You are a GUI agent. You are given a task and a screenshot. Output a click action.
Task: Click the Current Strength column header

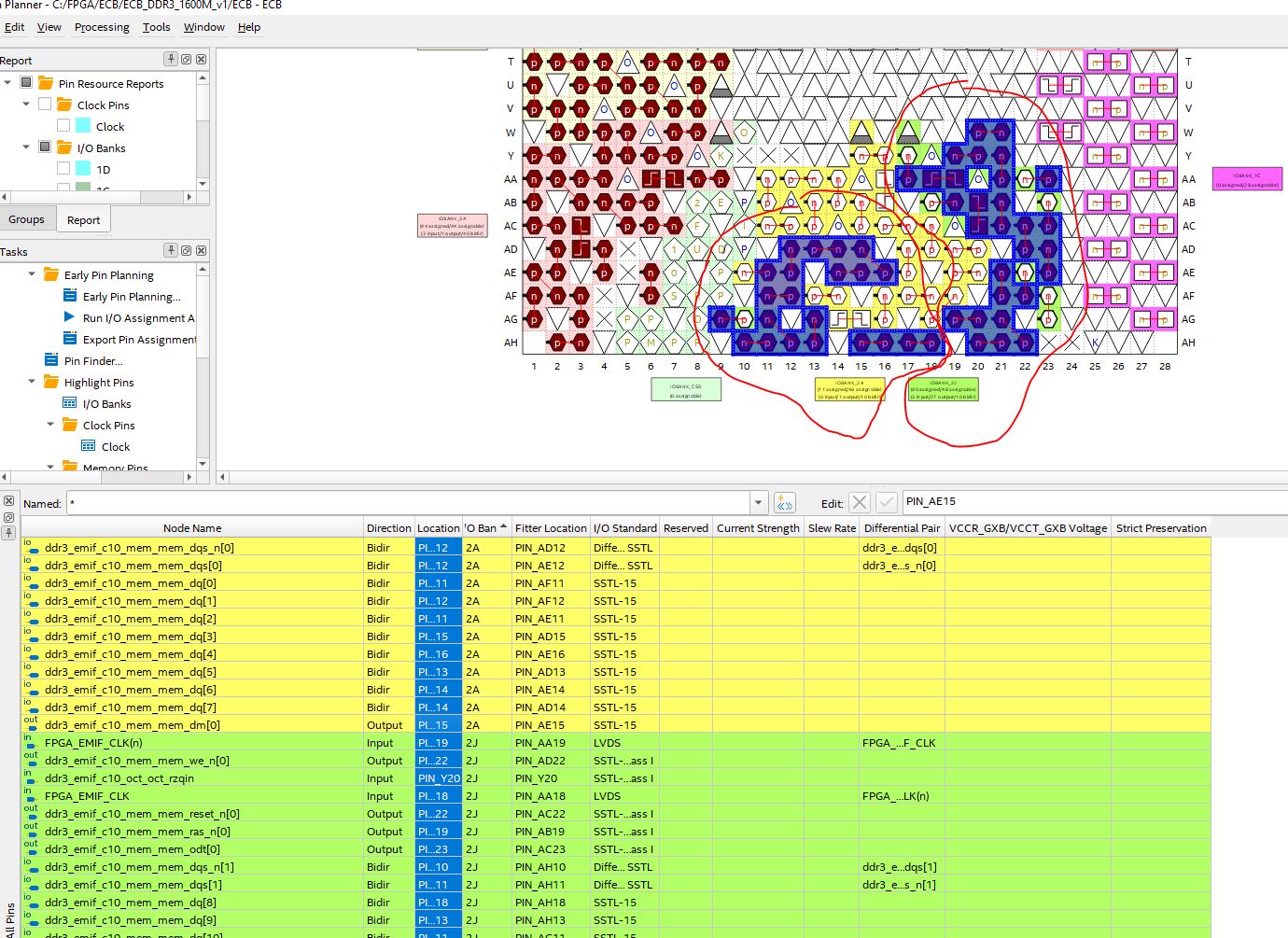pos(758,528)
